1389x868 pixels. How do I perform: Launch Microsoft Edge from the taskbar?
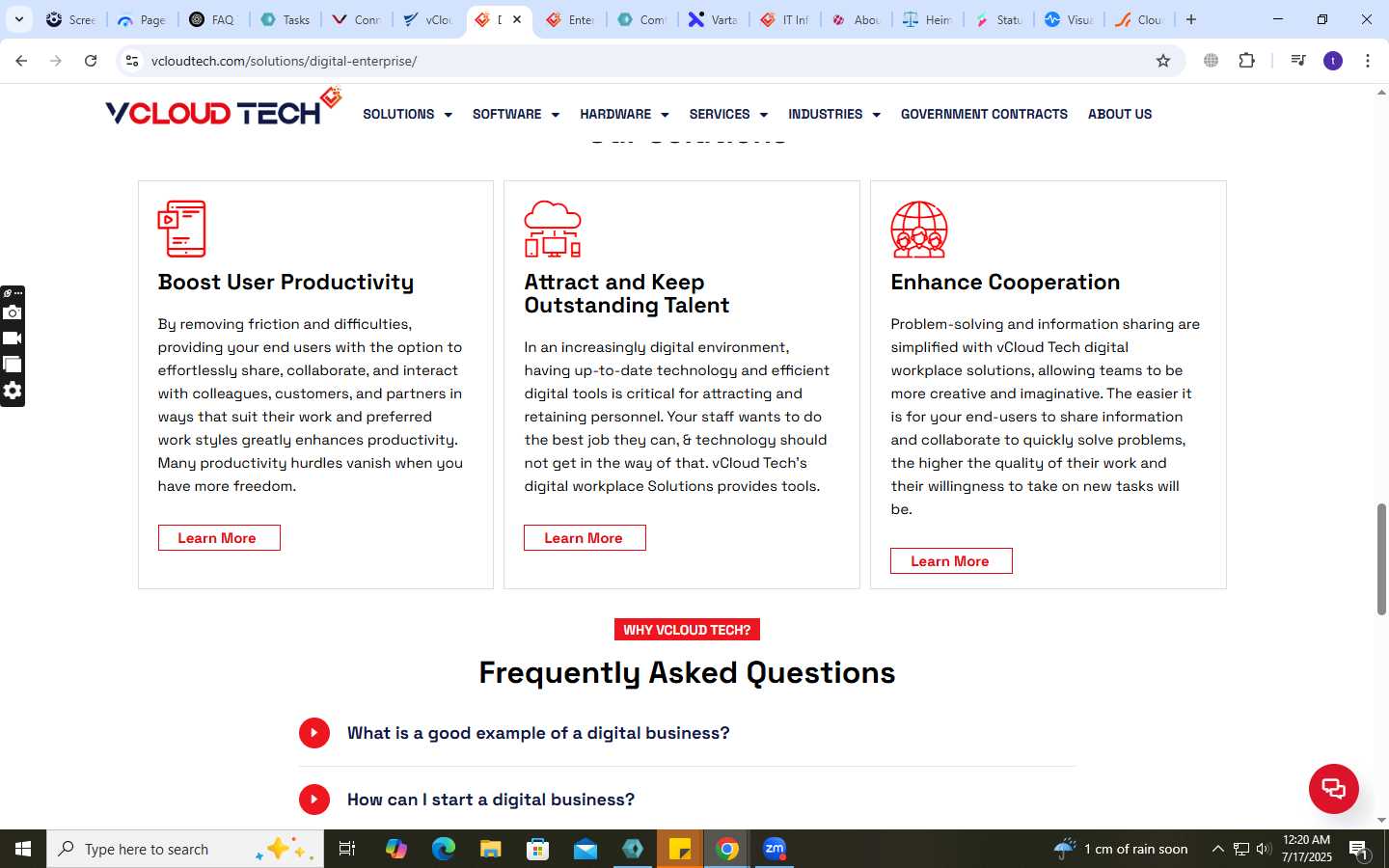tap(443, 849)
